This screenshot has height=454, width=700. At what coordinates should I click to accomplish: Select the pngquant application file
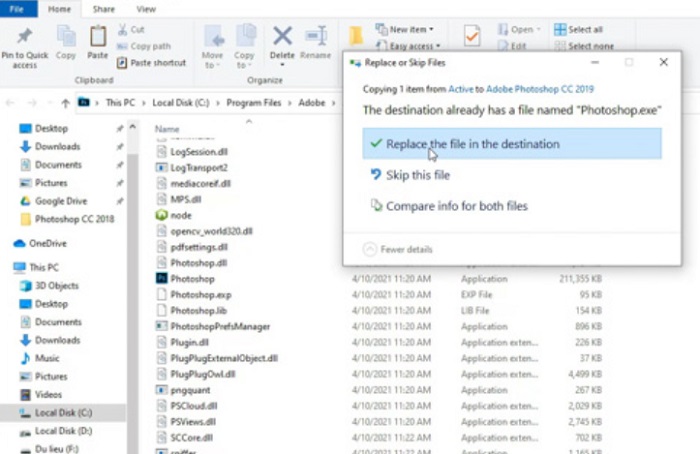[190, 390]
